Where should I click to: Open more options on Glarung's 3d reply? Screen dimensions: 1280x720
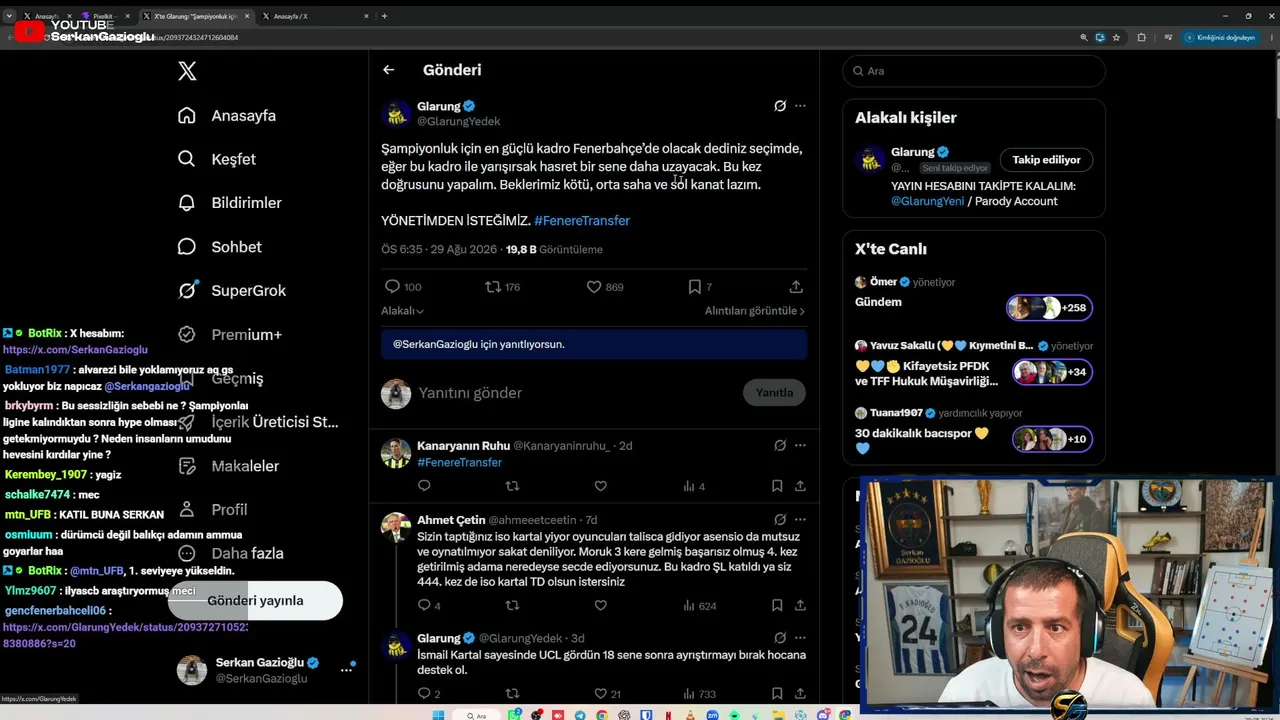800,638
